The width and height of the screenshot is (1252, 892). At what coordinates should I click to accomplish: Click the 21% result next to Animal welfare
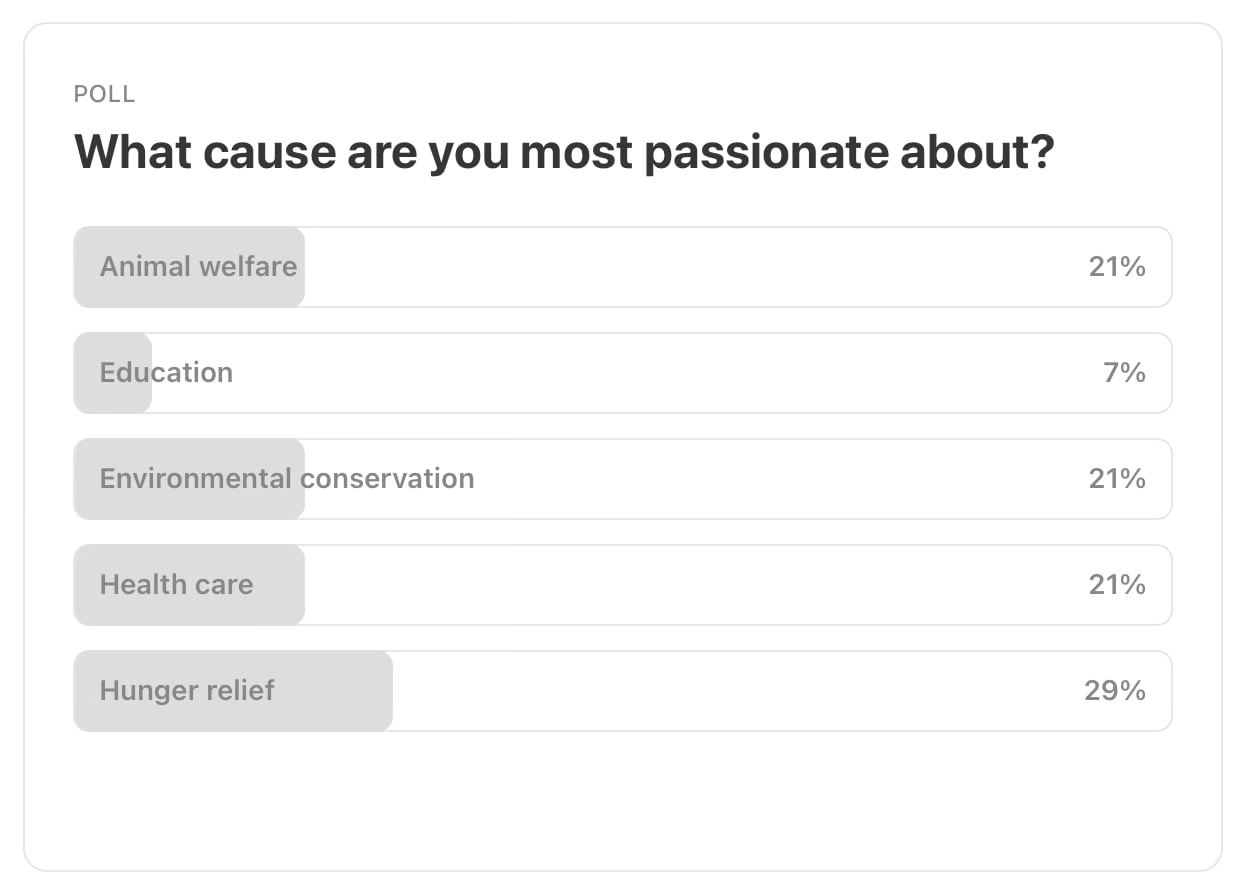coord(1116,266)
